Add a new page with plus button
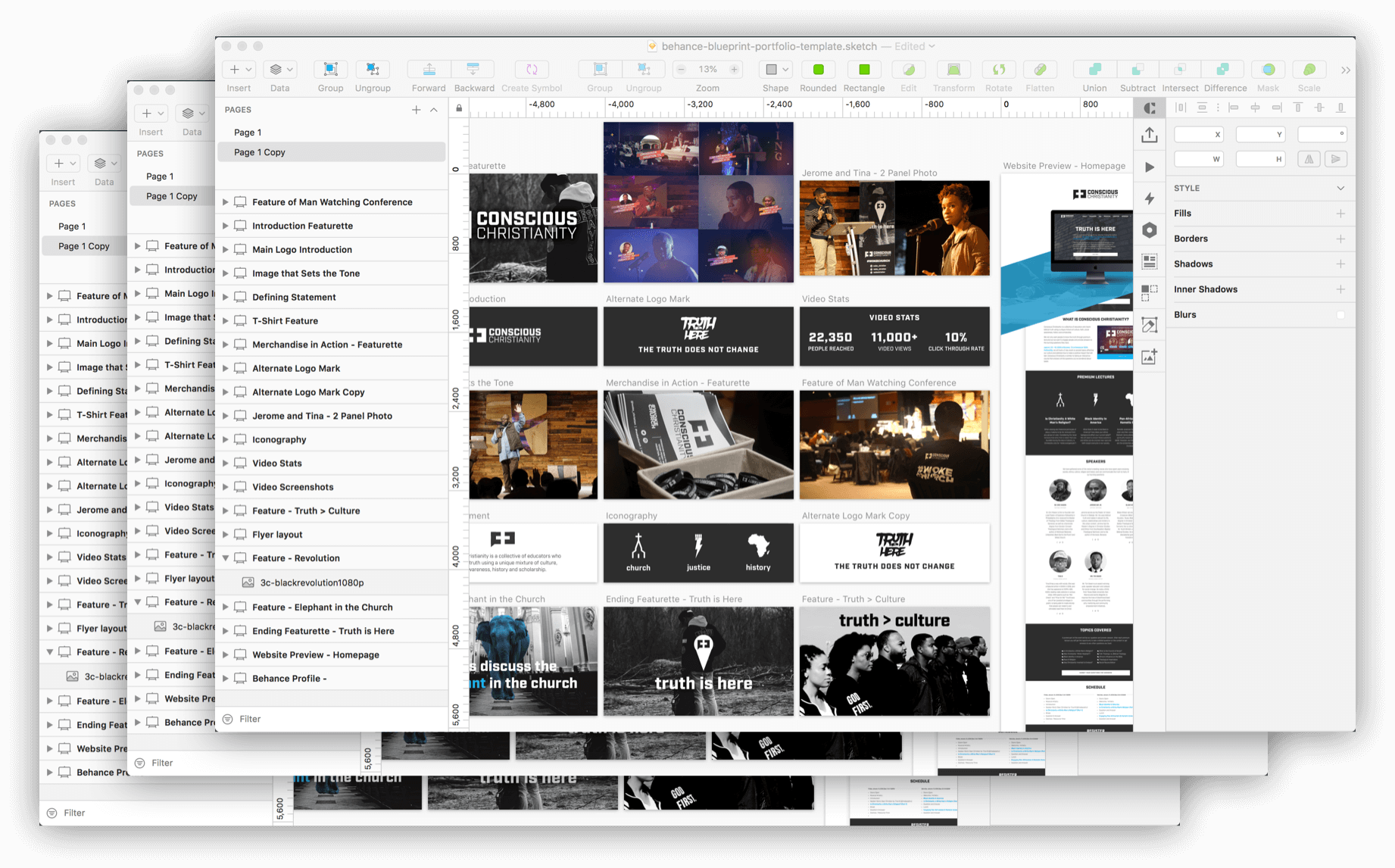The height and width of the screenshot is (868, 1395). point(416,110)
